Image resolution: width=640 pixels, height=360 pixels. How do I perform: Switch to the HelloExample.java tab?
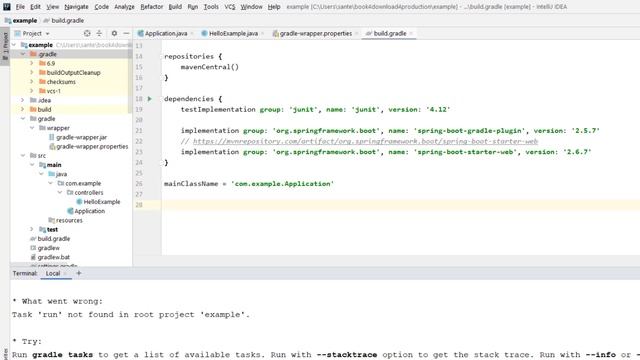(230, 33)
